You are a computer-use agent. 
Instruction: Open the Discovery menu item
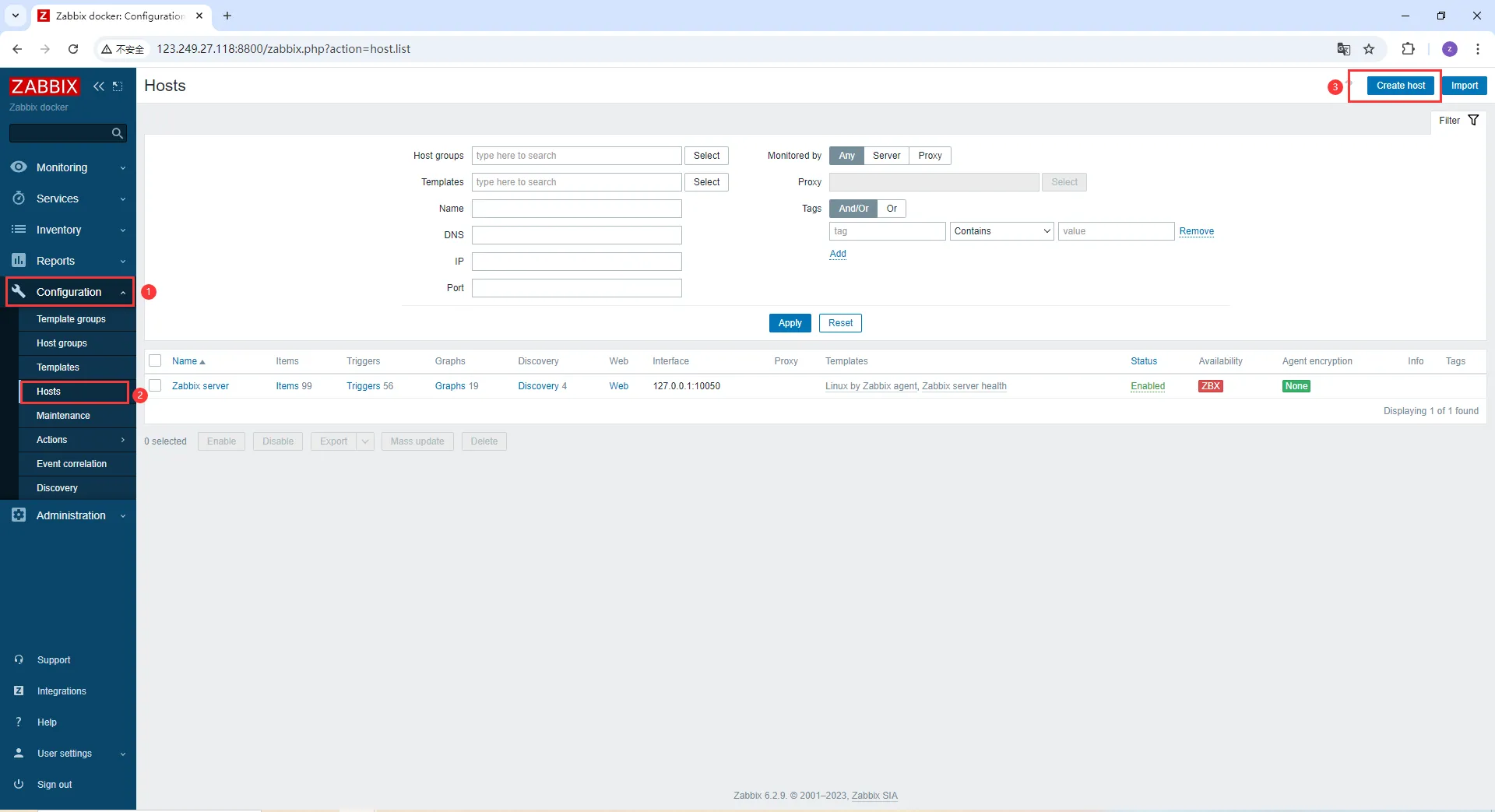pyautogui.click(x=57, y=488)
